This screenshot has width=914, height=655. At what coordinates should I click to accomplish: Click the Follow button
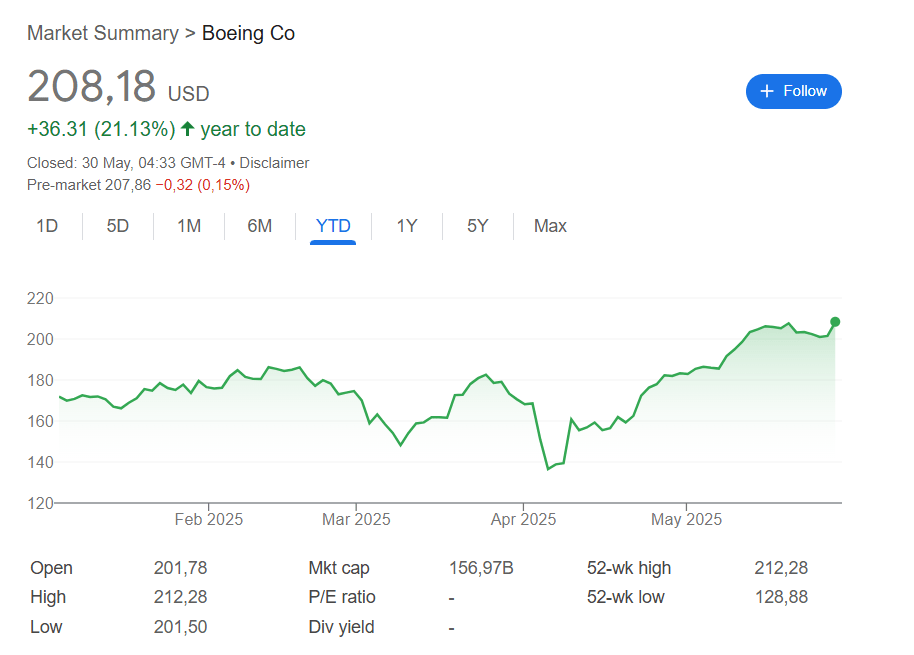(793, 91)
